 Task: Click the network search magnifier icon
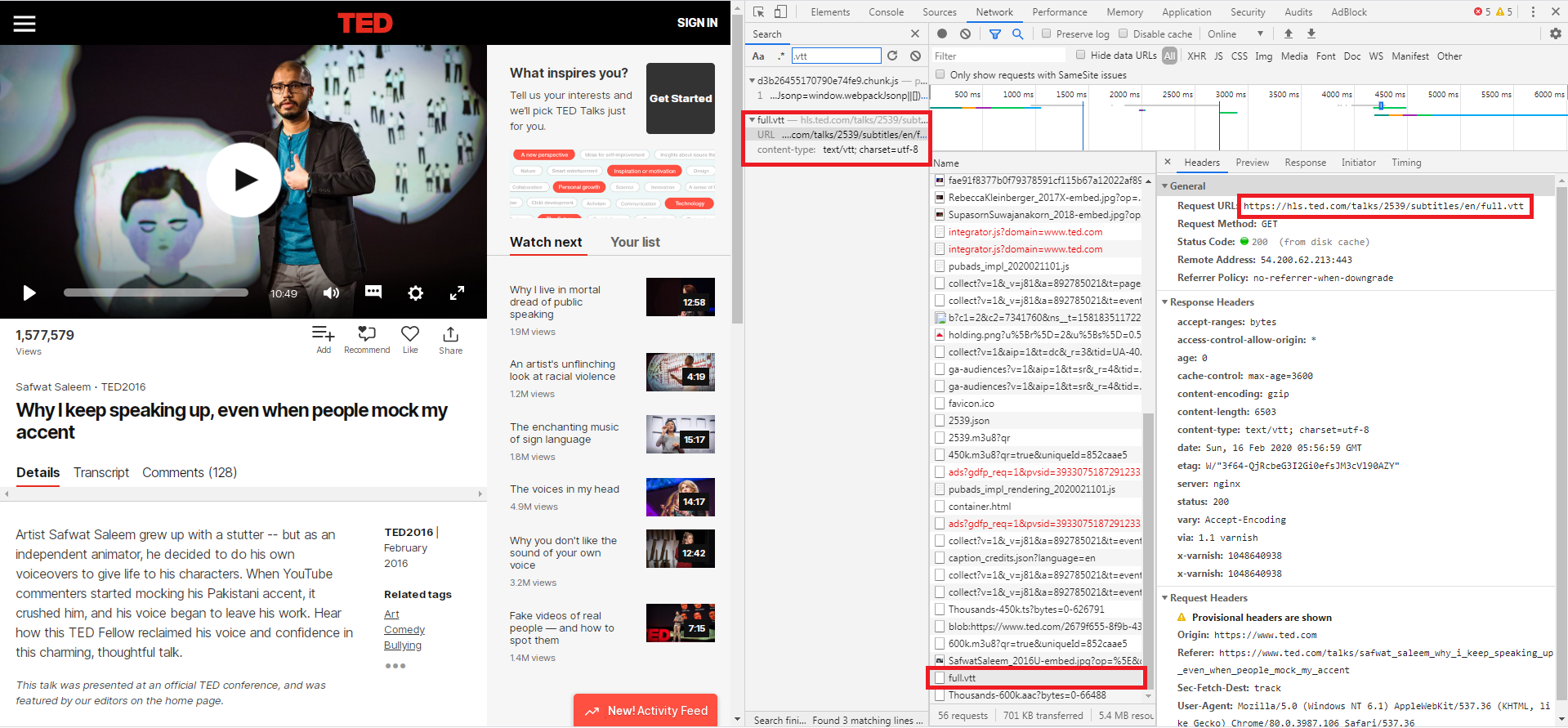[1018, 33]
